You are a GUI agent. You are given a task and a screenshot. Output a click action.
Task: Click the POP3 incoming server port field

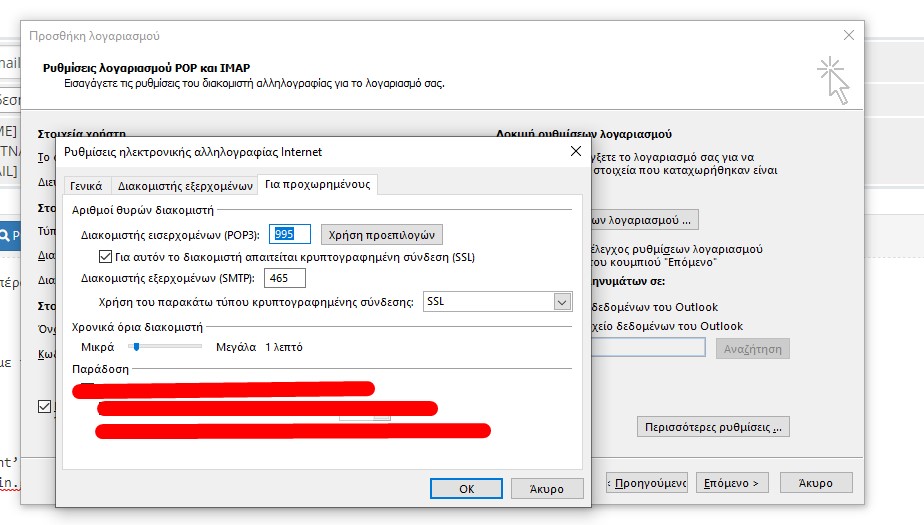click(x=290, y=234)
